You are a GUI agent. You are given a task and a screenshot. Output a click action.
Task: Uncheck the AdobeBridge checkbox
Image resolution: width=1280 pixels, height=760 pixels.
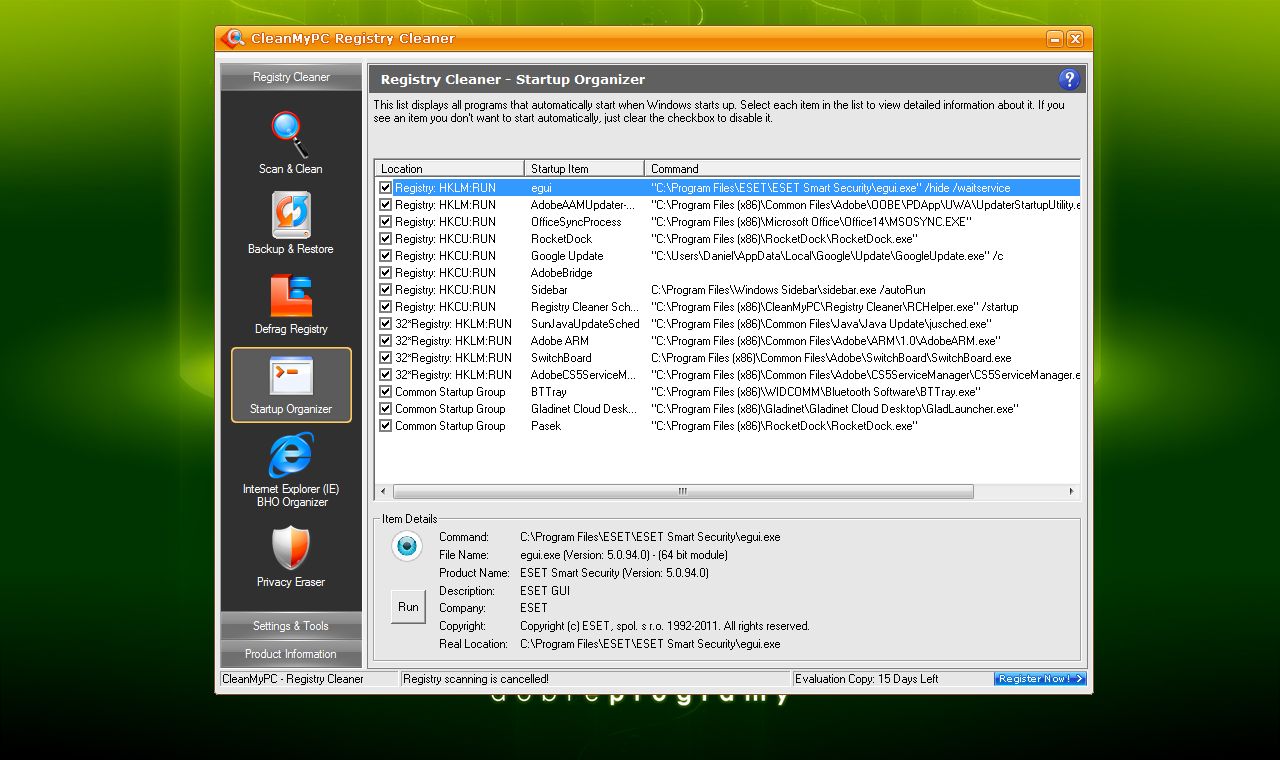385,272
